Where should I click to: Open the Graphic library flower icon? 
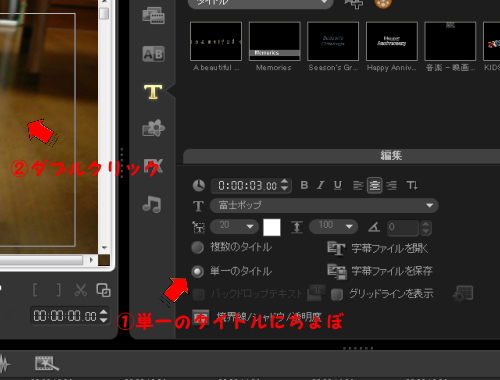click(x=153, y=128)
